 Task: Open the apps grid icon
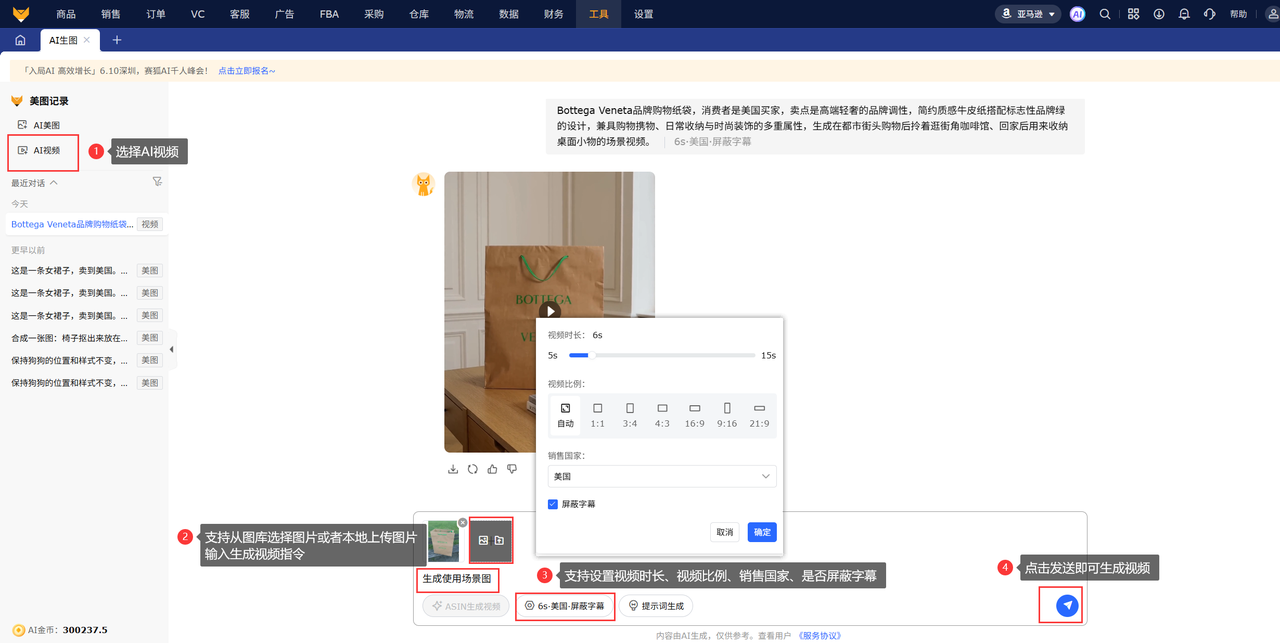coord(1133,14)
